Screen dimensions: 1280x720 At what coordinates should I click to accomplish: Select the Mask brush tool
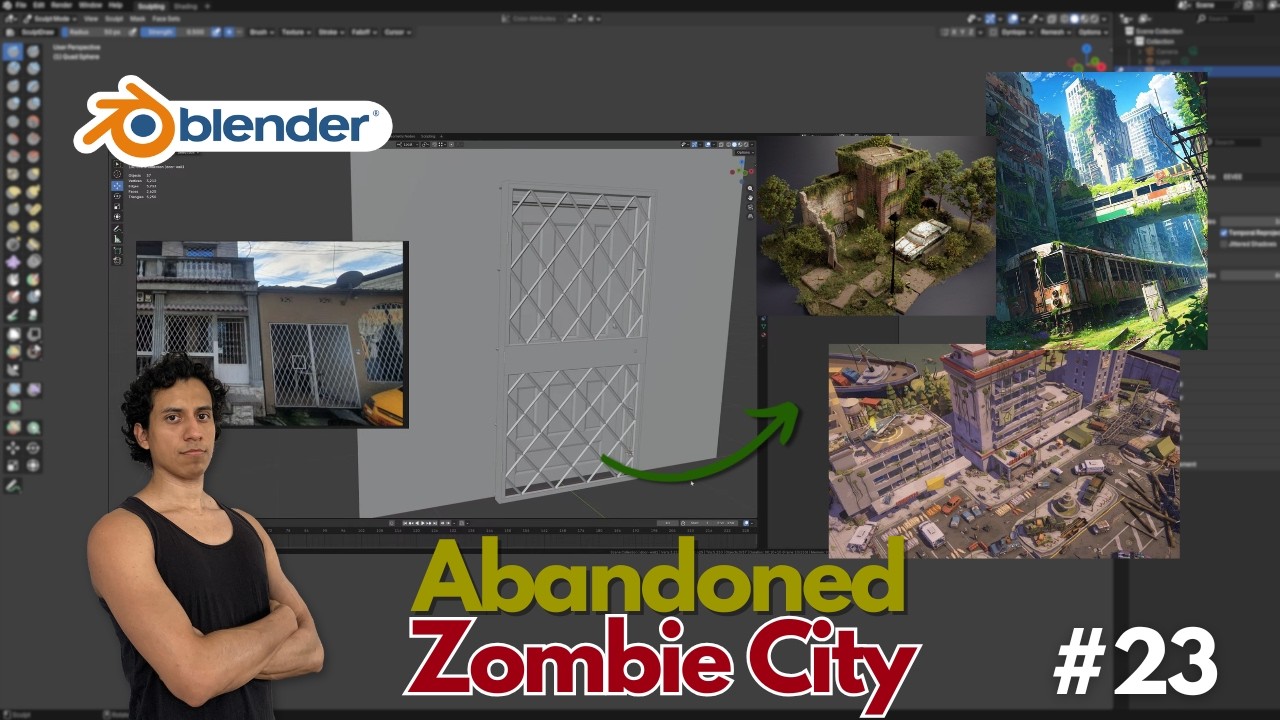tap(13, 280)
